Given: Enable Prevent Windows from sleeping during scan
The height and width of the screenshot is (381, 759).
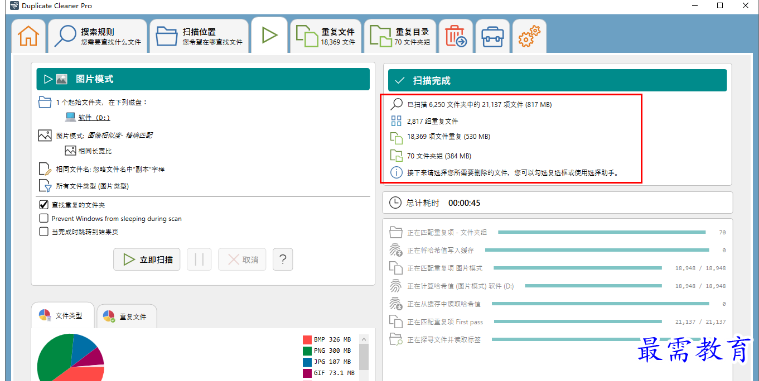Looking at the screenshot, I should click(x=44, y=218).
